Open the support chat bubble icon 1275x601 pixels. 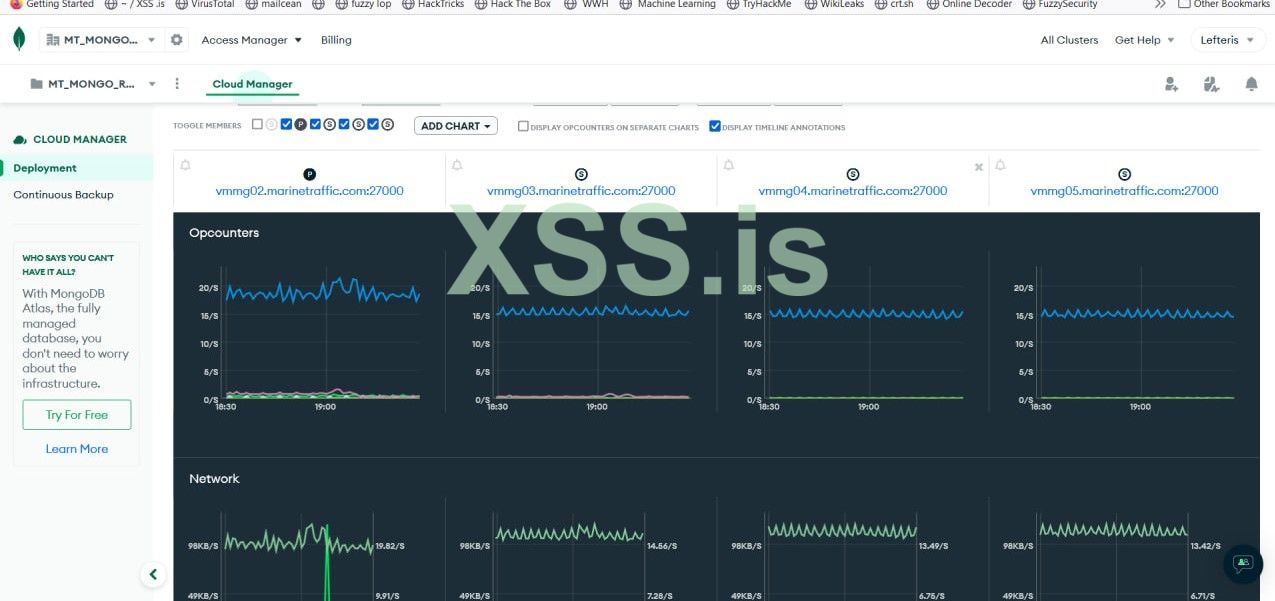[x=1243, y=564]
